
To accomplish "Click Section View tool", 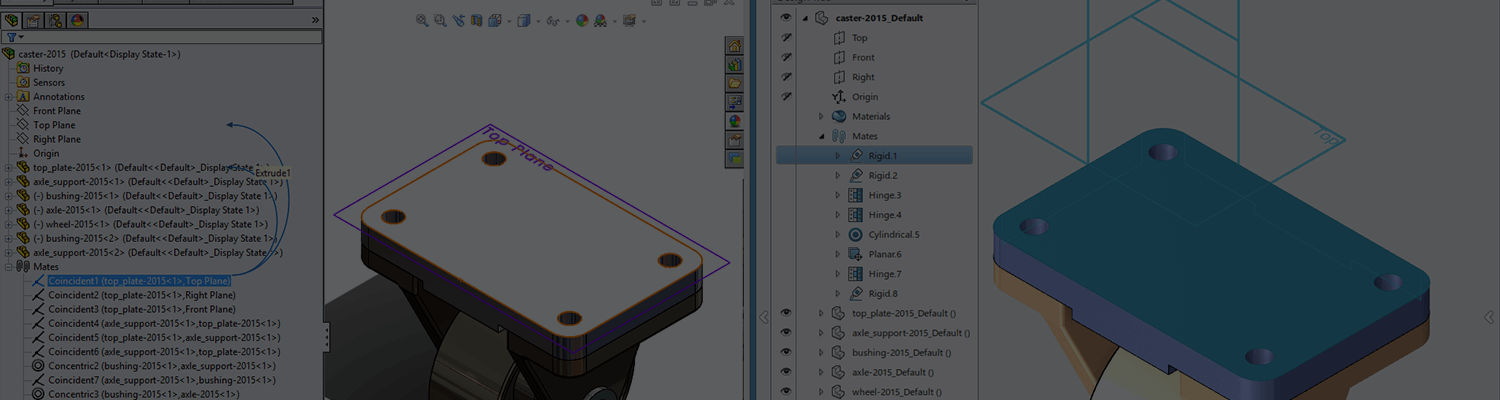I will (x=476, y=20).
